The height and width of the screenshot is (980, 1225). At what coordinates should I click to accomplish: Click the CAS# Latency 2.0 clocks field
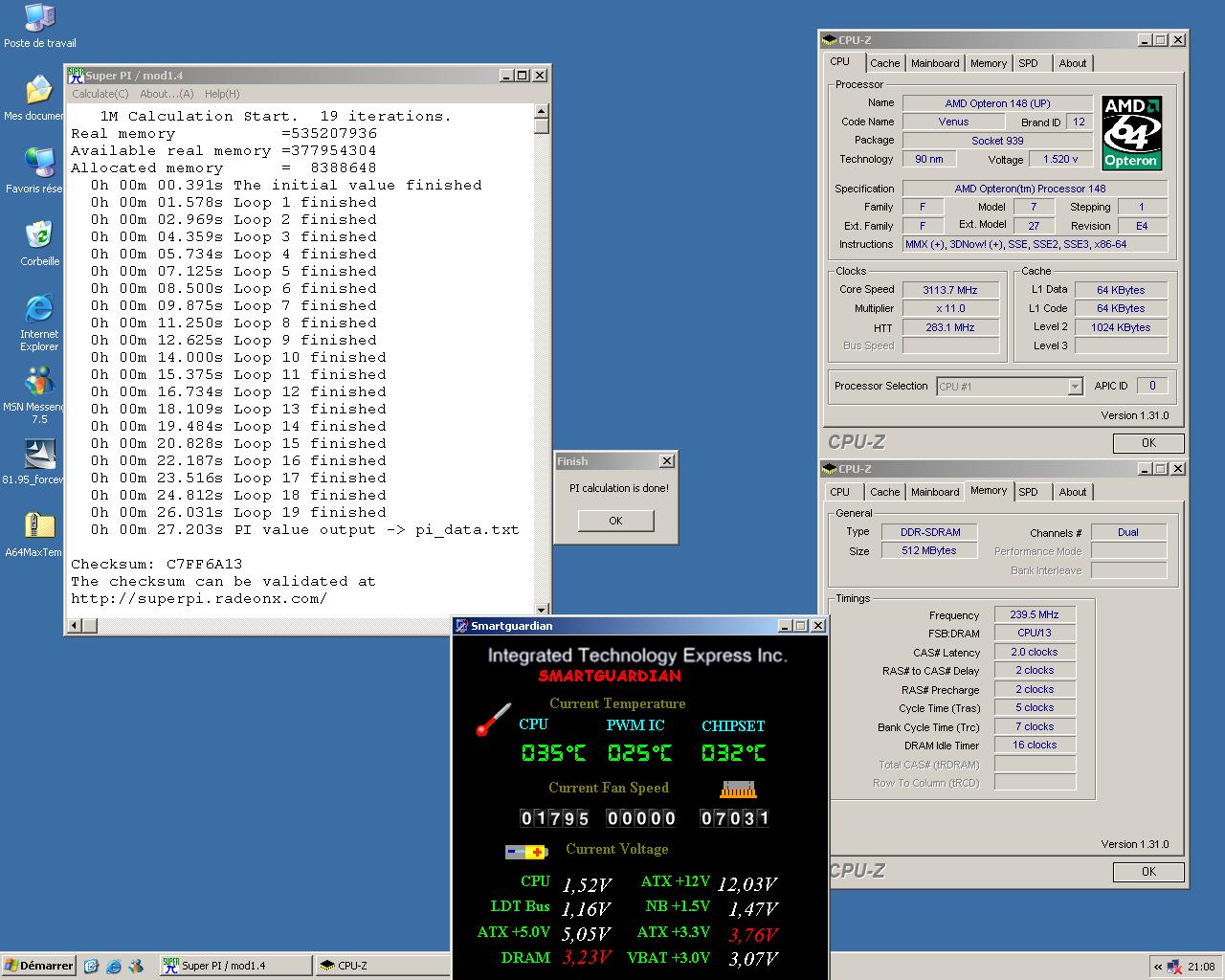pos(1035,652)
